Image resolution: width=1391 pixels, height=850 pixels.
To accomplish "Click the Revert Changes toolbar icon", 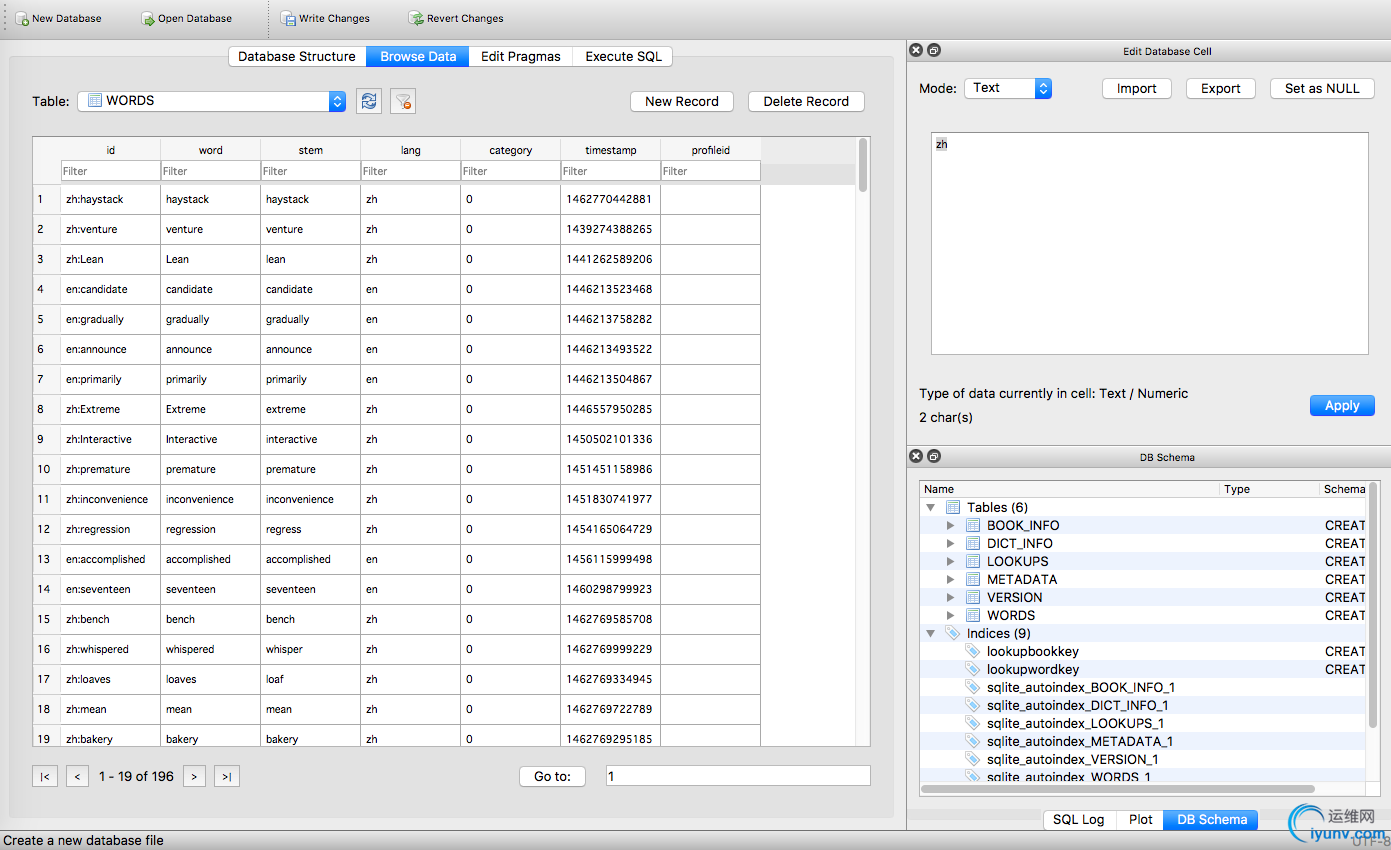I will coord(416,19).
